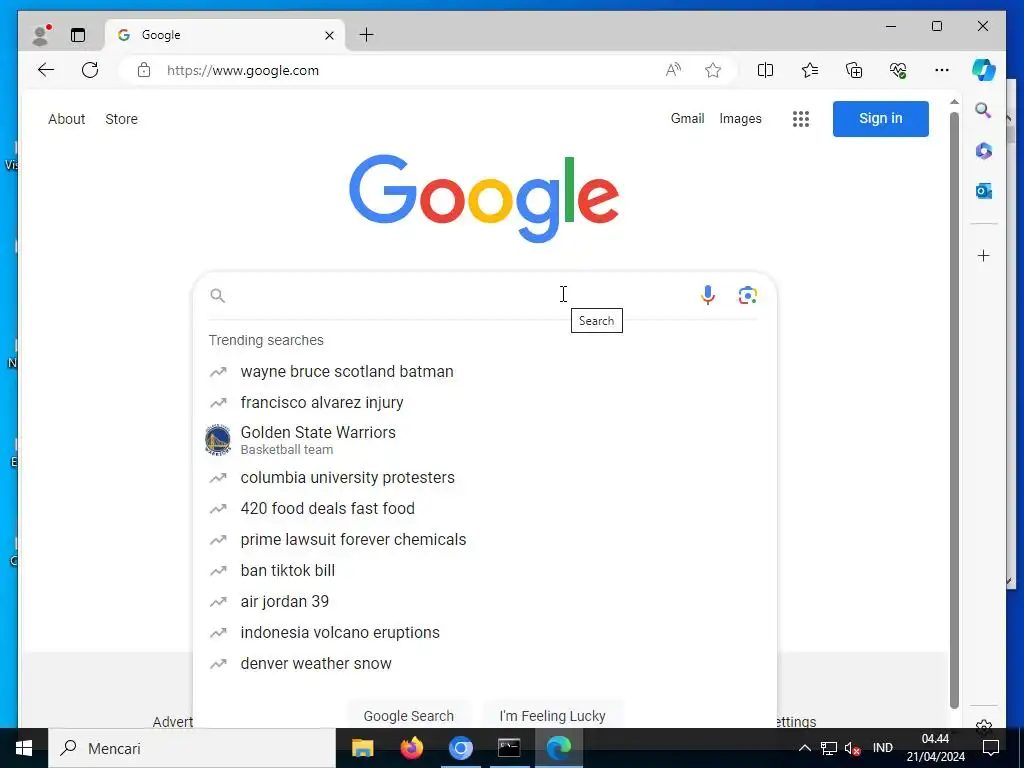Open split screen view
Viewport: 1024px width, 768px height.
pyautogui.click(x=765, y=70)
